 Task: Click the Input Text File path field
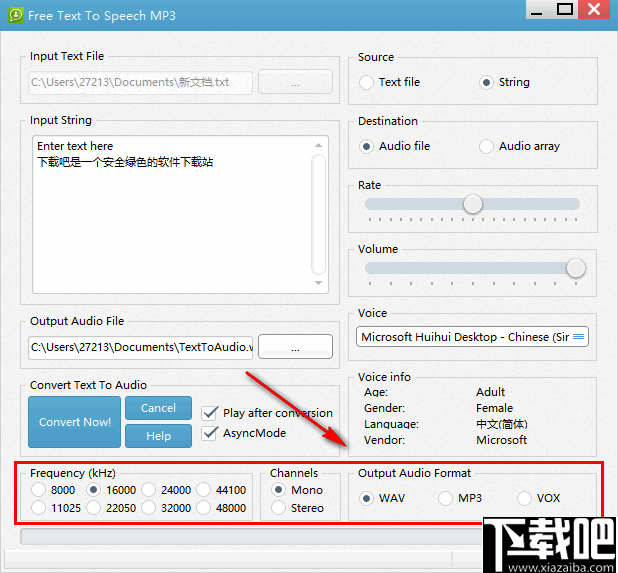tap(140, 82)
